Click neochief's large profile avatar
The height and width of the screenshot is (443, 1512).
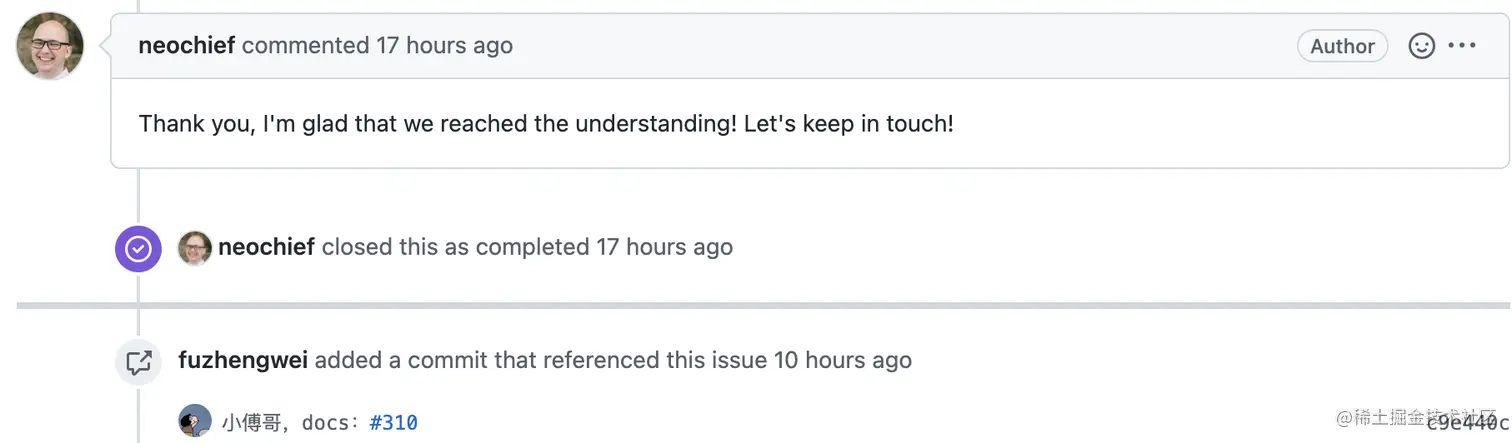click(x=50, y=46)
